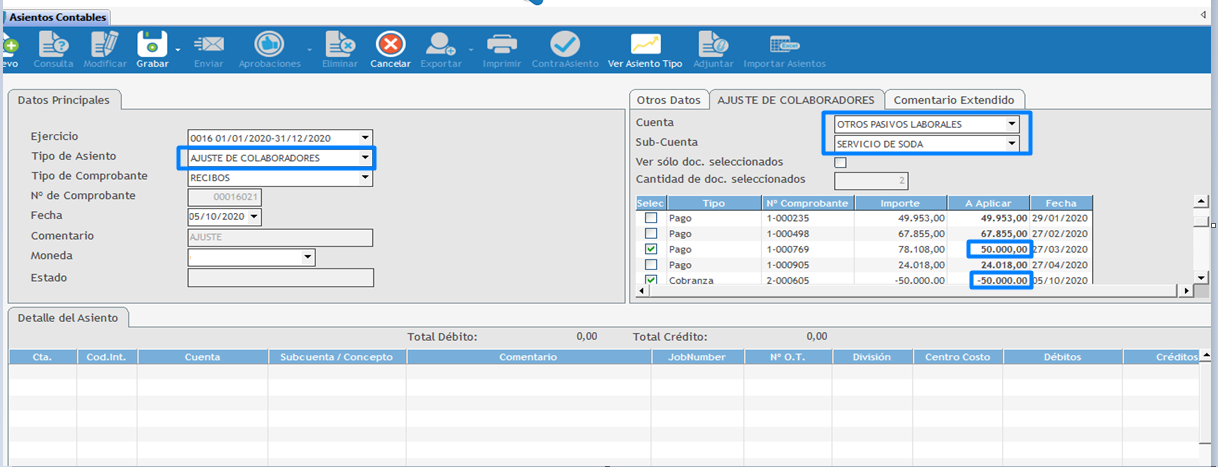1218x467 pixels.
Task: Toggle 'Ver sólo doc. seleccionados' checkbox
Action: point(840,162)
